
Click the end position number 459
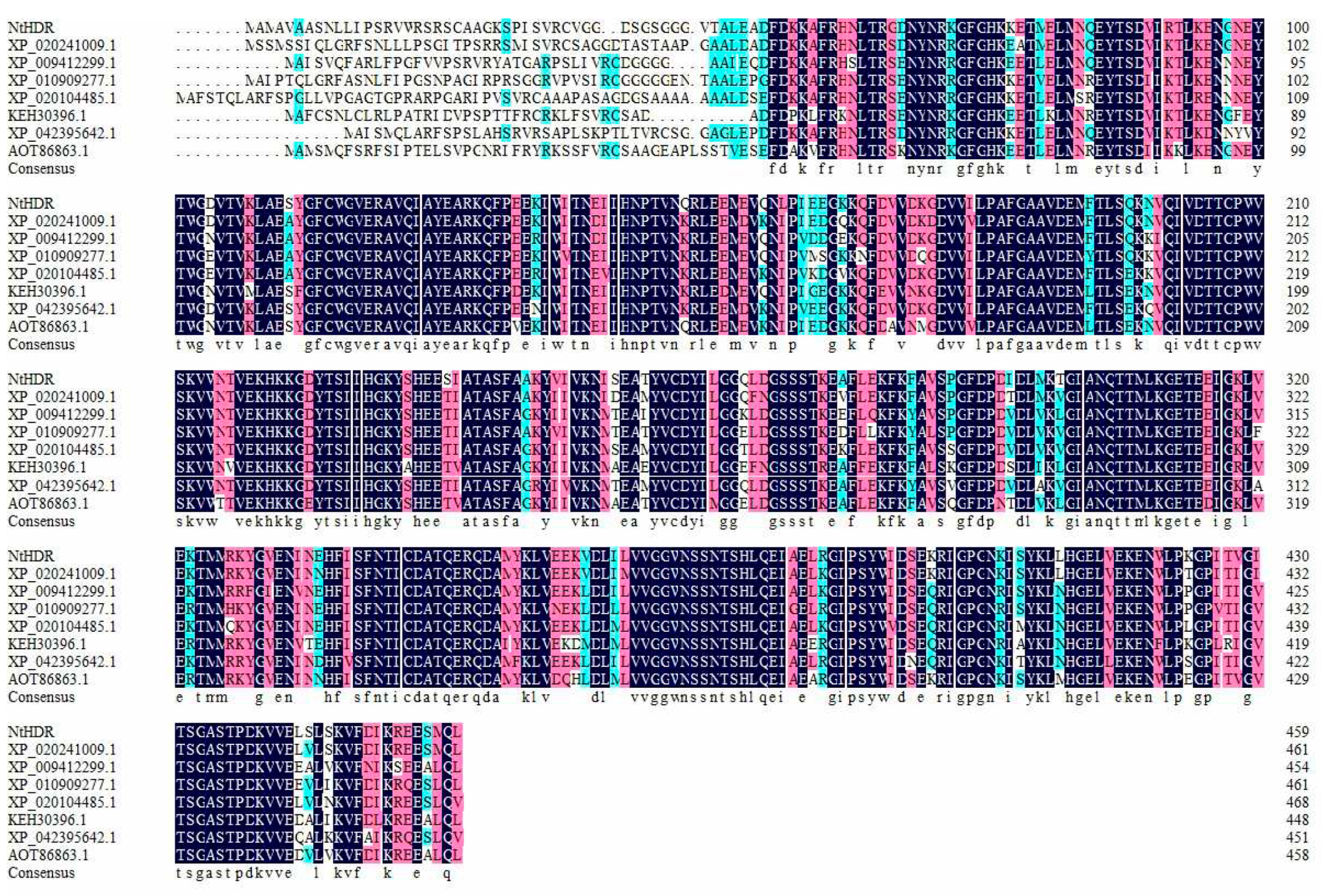click(1297, 731)
